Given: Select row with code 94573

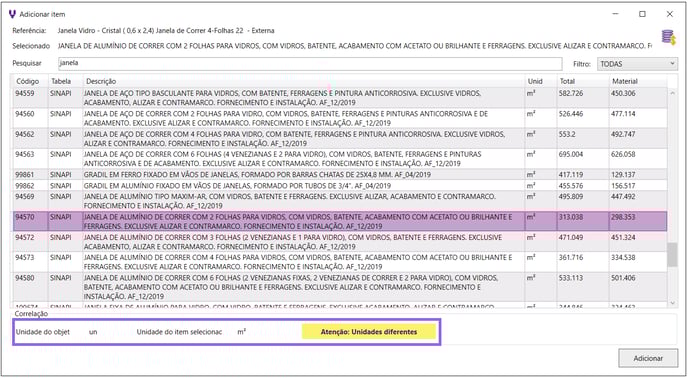Looking at the screenshot, I should 340,262.
